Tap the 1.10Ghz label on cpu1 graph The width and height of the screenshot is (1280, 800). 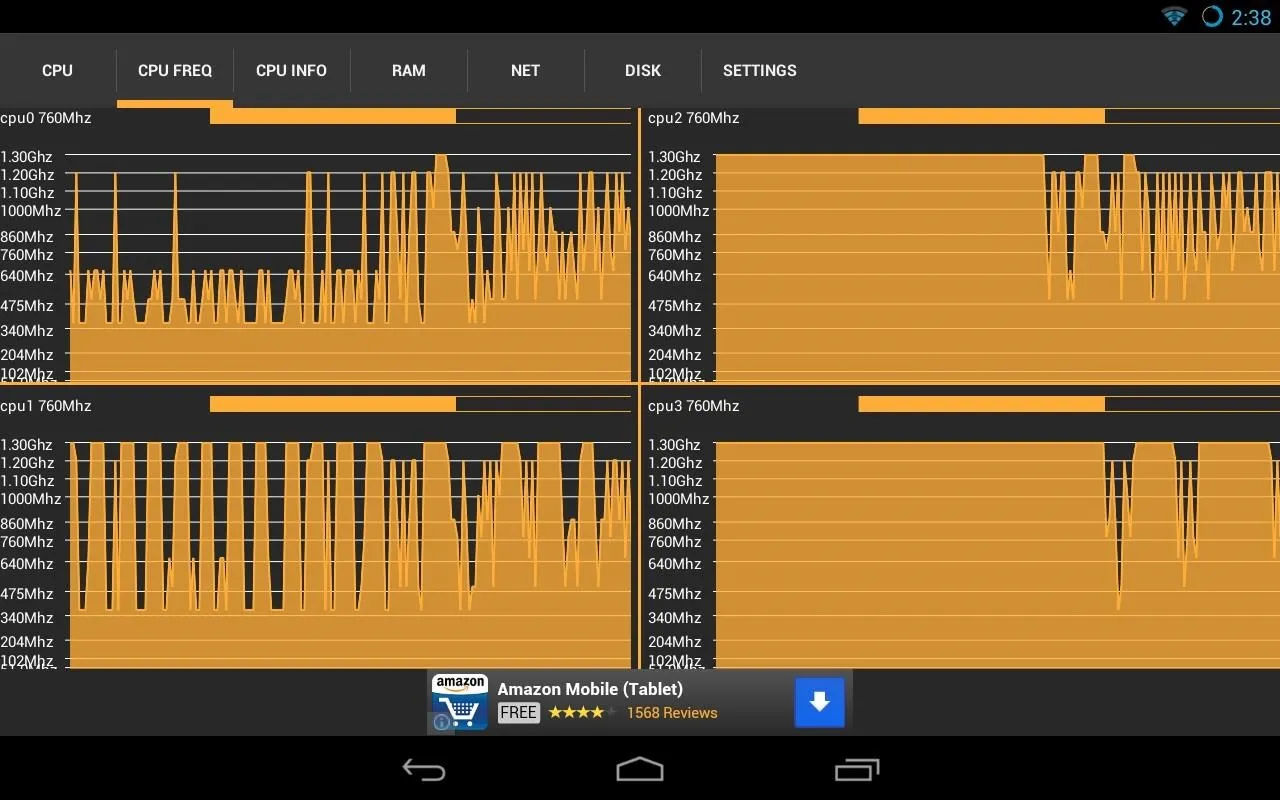[27, 481]
